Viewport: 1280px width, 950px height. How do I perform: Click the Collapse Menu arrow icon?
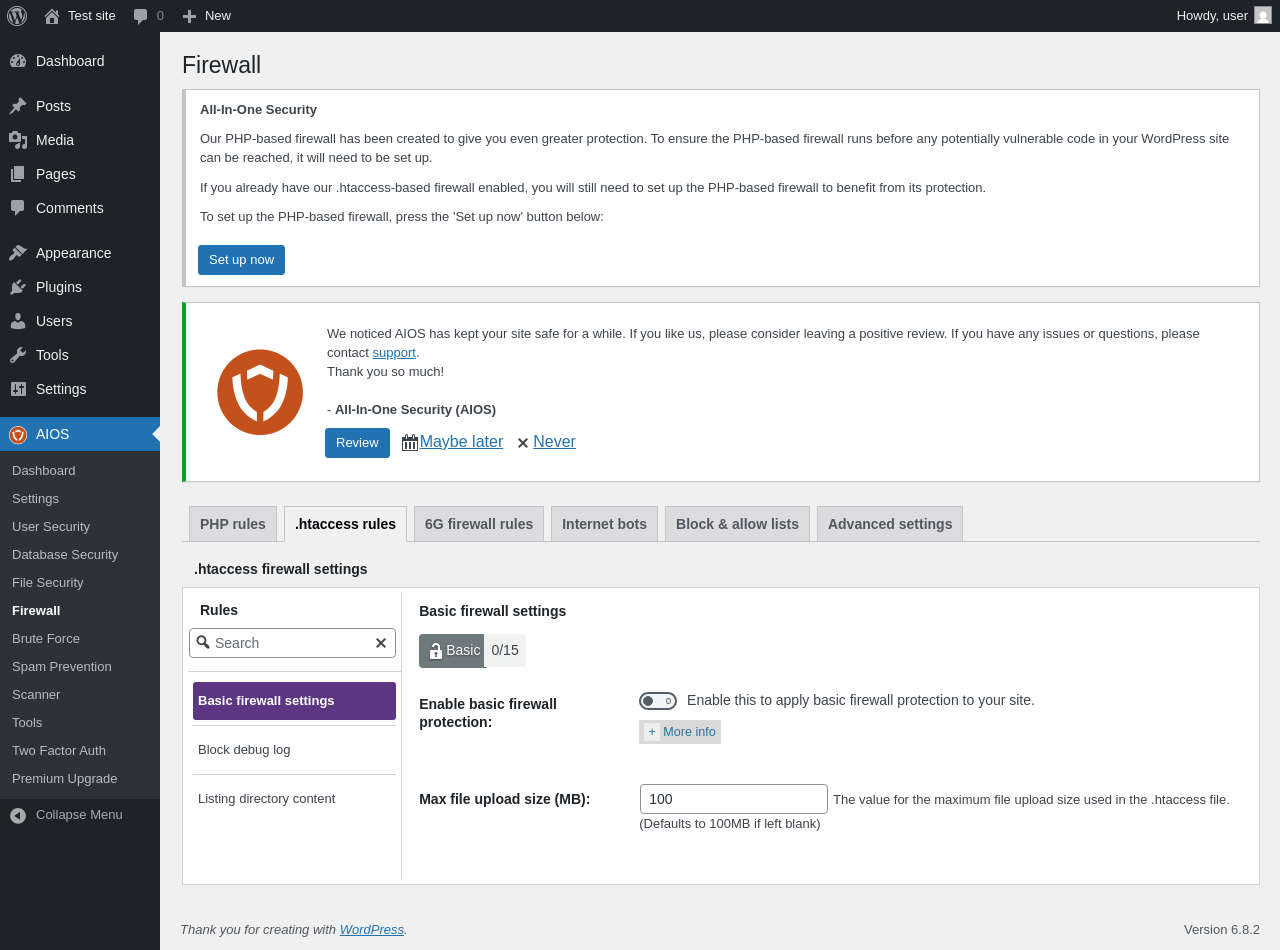coord(18,815)
